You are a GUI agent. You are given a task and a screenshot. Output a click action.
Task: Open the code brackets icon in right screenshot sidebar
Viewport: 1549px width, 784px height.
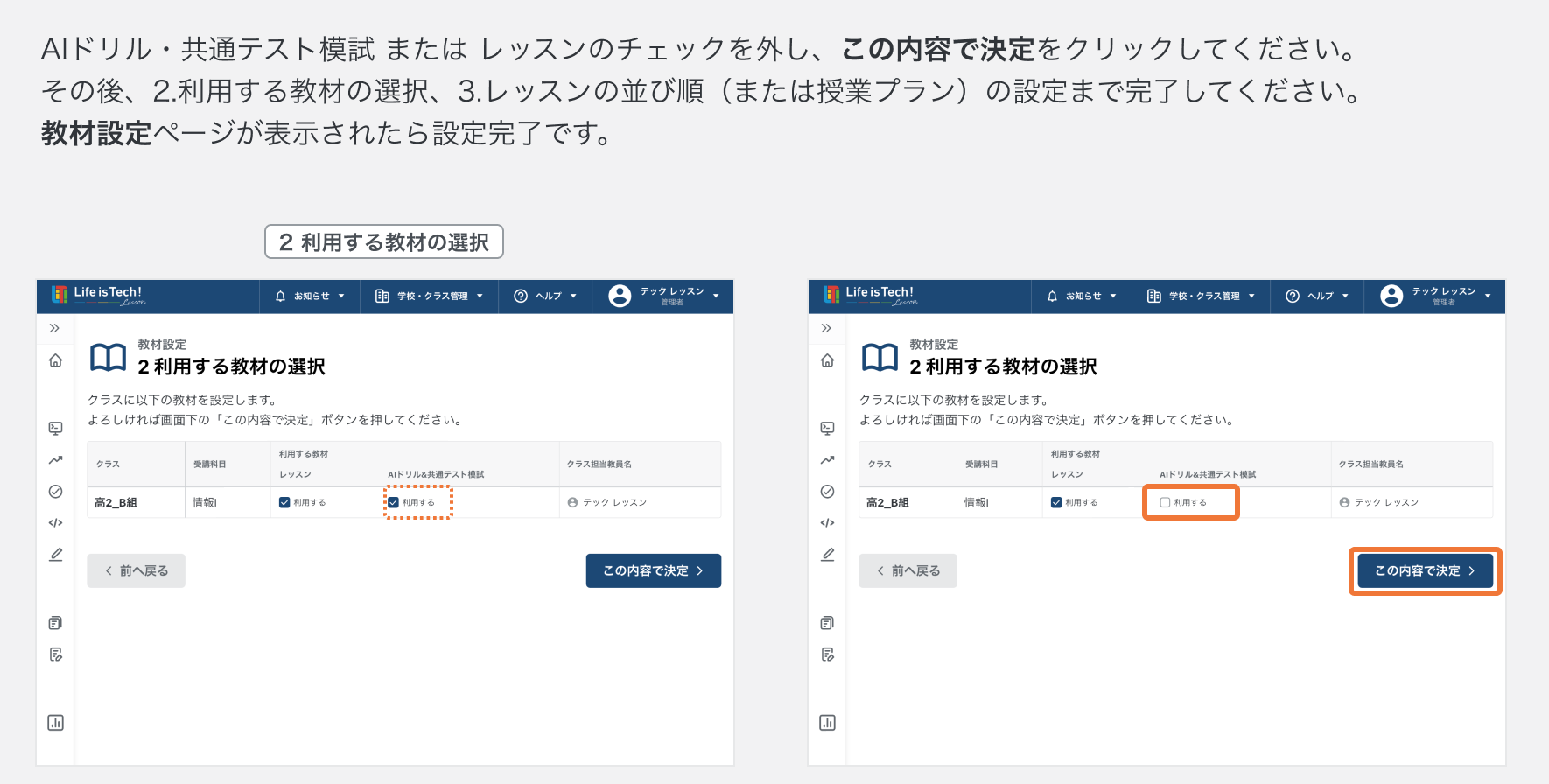tap(827, 523)
